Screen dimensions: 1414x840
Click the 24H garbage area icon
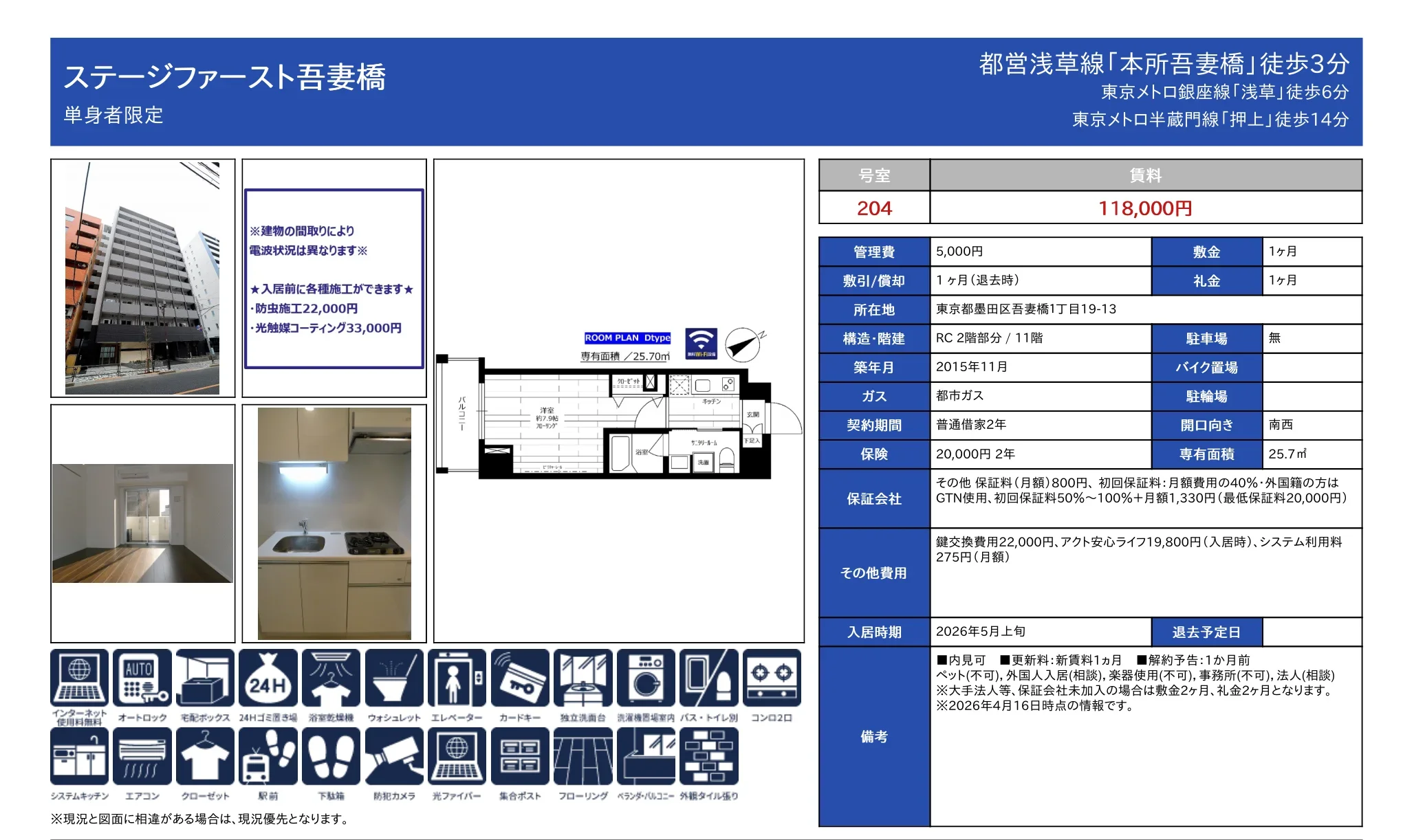[x=268, y=678]
